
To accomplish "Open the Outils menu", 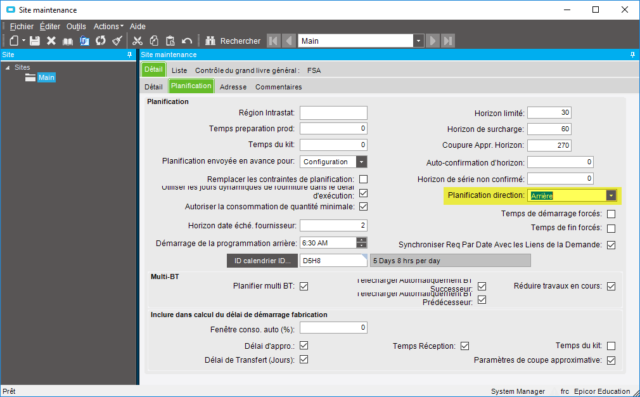I will pyautogui.click(x=76, y=27).
